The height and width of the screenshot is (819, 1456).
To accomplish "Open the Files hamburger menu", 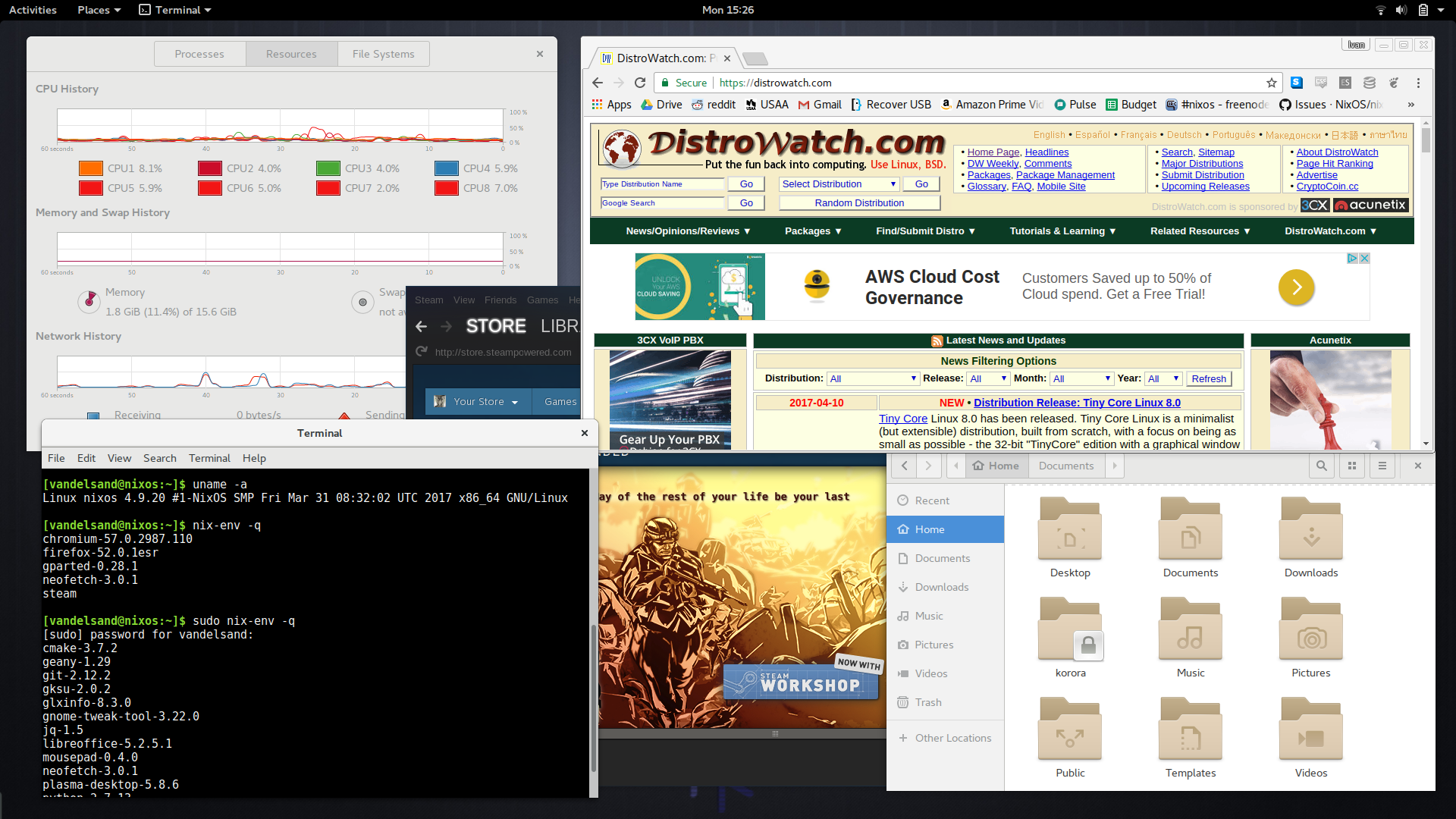I will [x=1382, y=466].
